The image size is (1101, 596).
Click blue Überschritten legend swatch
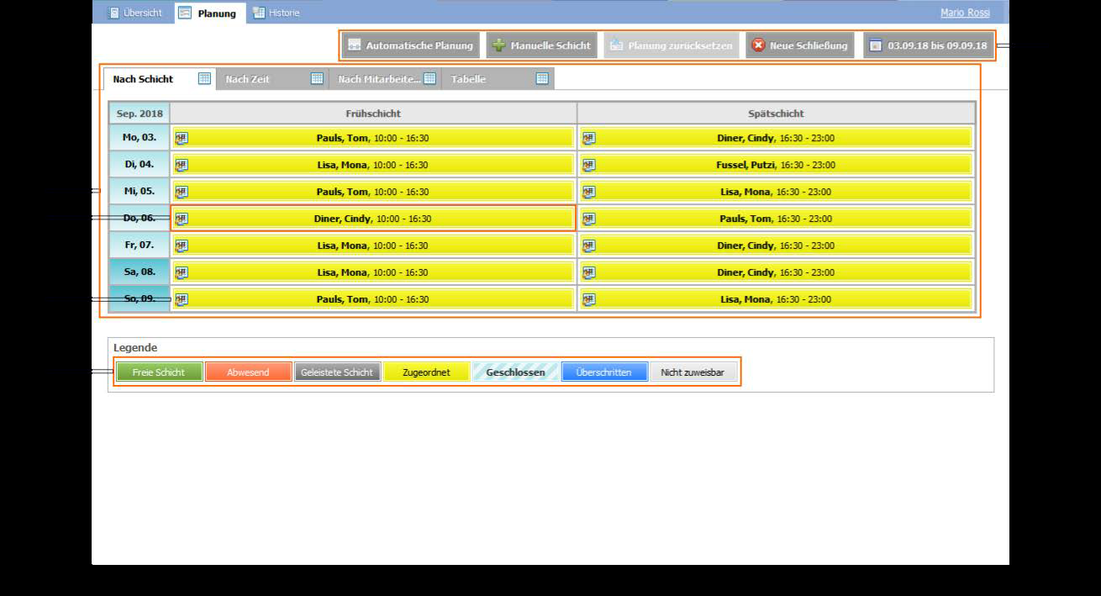tap(604, 372)
